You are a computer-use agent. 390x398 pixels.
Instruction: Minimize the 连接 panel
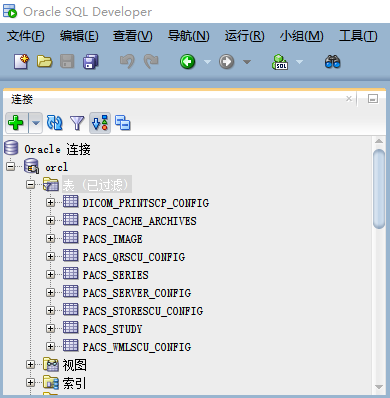point(373,99)
